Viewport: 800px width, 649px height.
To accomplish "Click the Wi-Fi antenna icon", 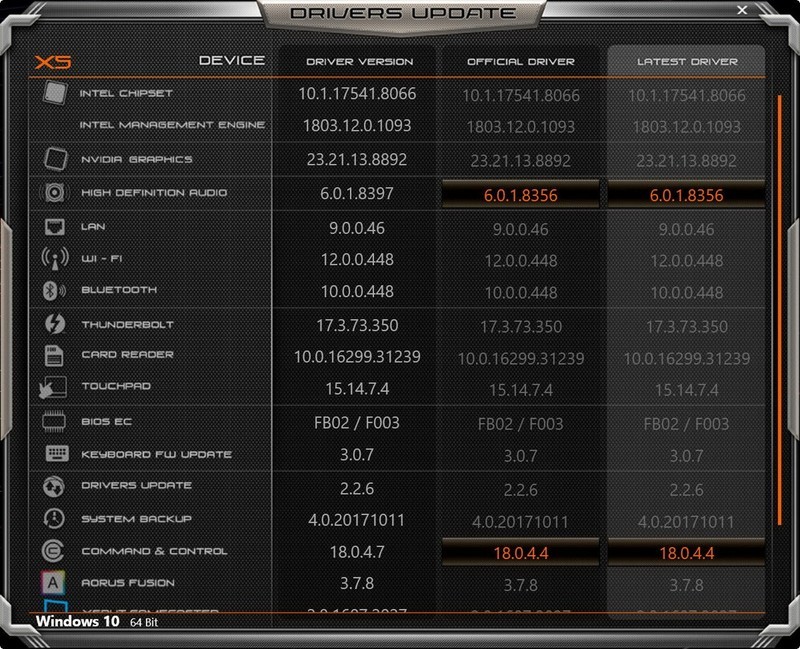I will coord(55,258).
